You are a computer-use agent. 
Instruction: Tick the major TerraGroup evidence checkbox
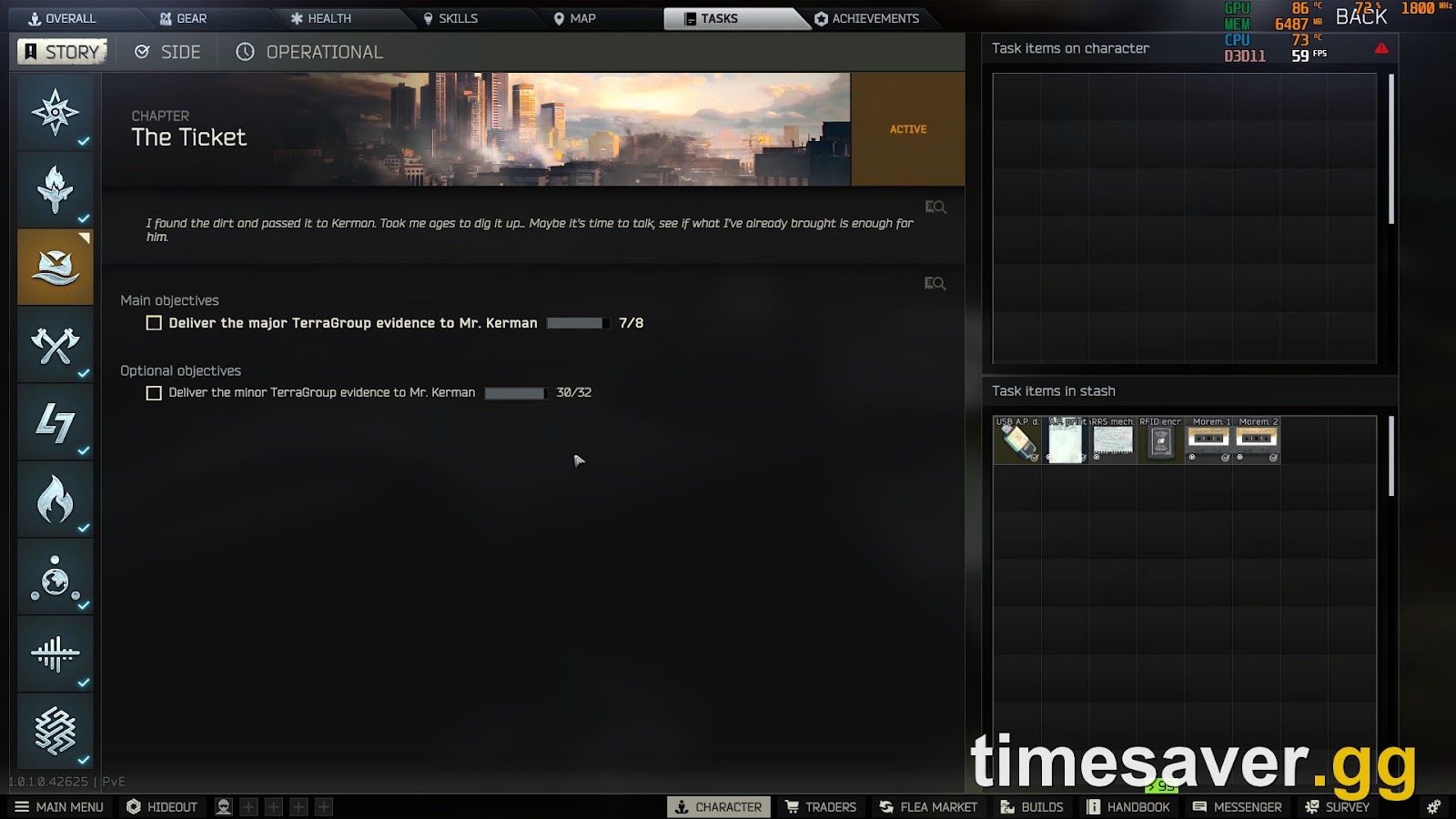[x=154, y=323]
